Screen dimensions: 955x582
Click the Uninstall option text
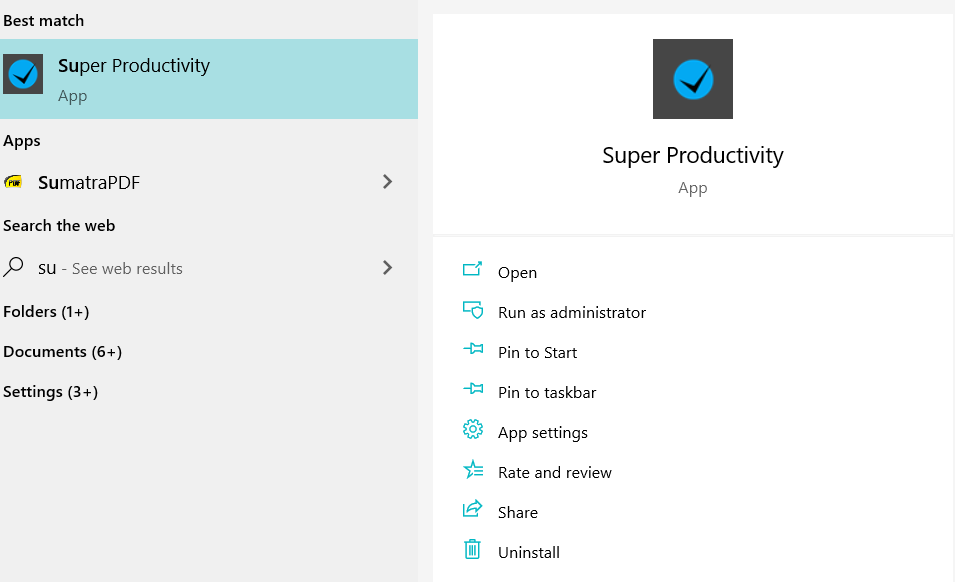click(529, 551)
